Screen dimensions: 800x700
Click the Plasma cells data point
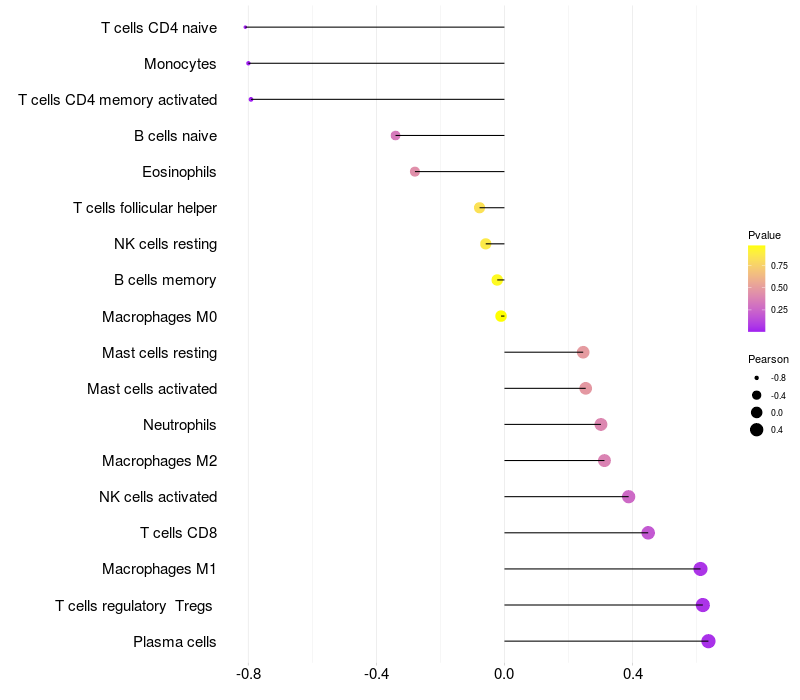[x=708, y=641]
